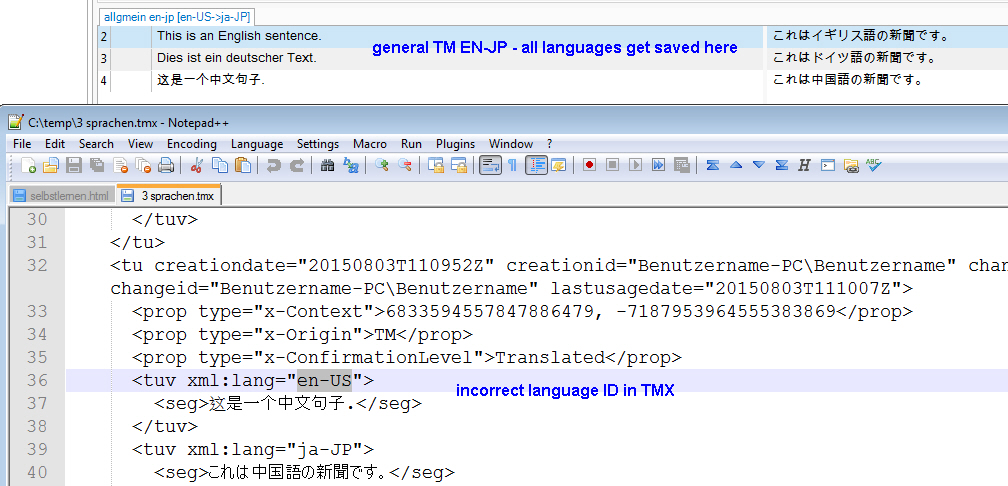Select the allgmein en-jp TM tab
Screen dimensions: 1008x486
click(x=177, y=18)
